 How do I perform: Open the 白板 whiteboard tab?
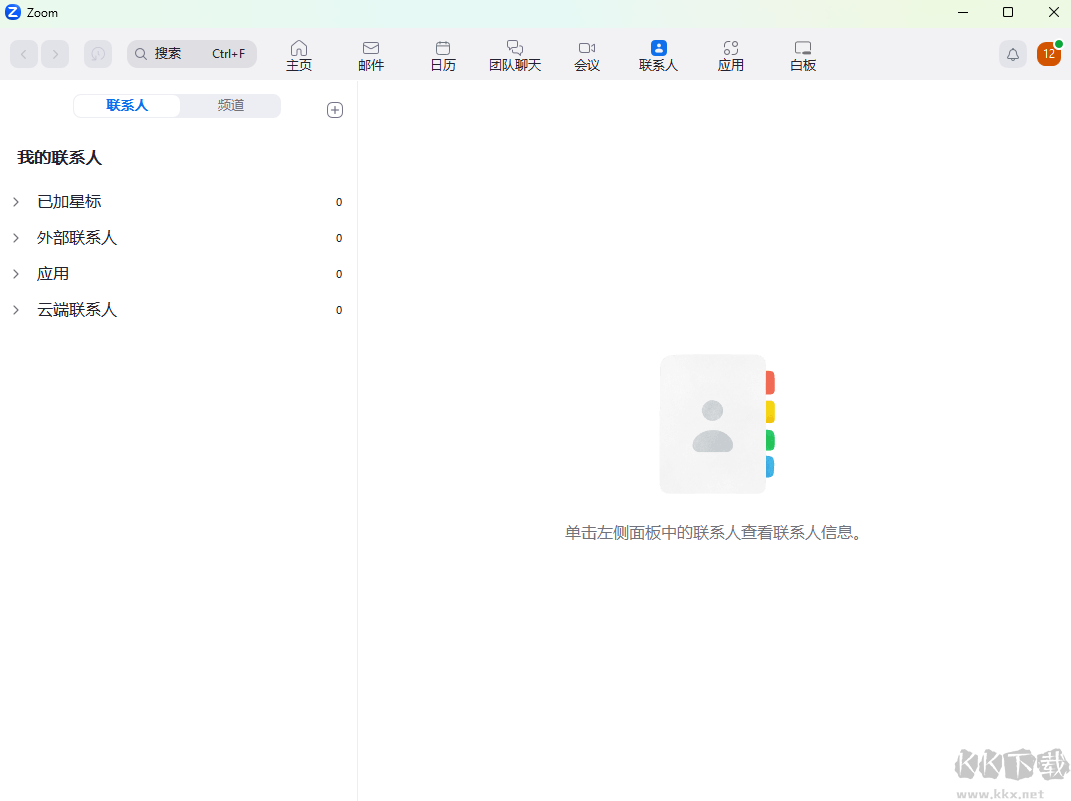(803, 55)
